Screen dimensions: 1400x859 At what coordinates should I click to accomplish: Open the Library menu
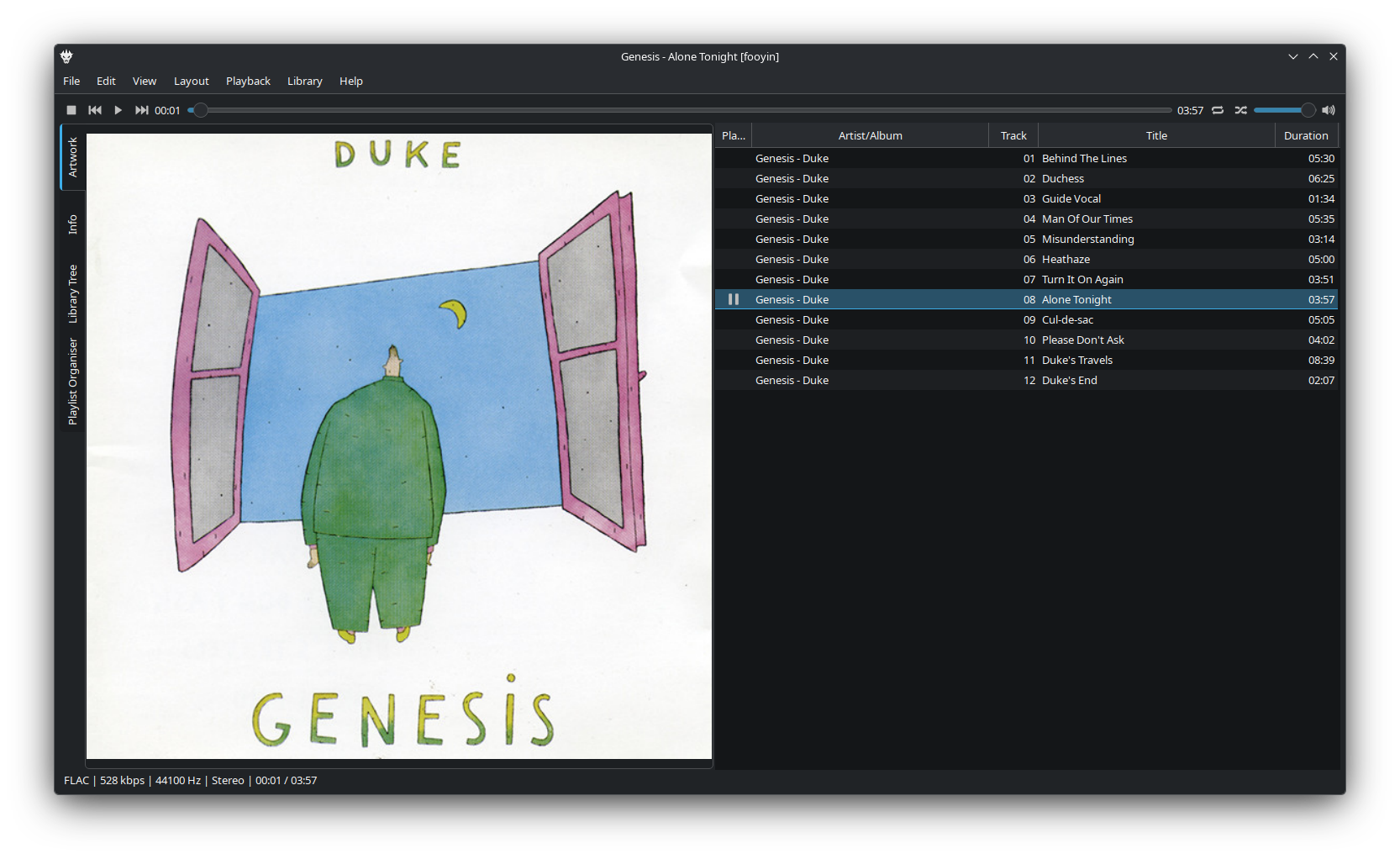(x=305, y=81)
